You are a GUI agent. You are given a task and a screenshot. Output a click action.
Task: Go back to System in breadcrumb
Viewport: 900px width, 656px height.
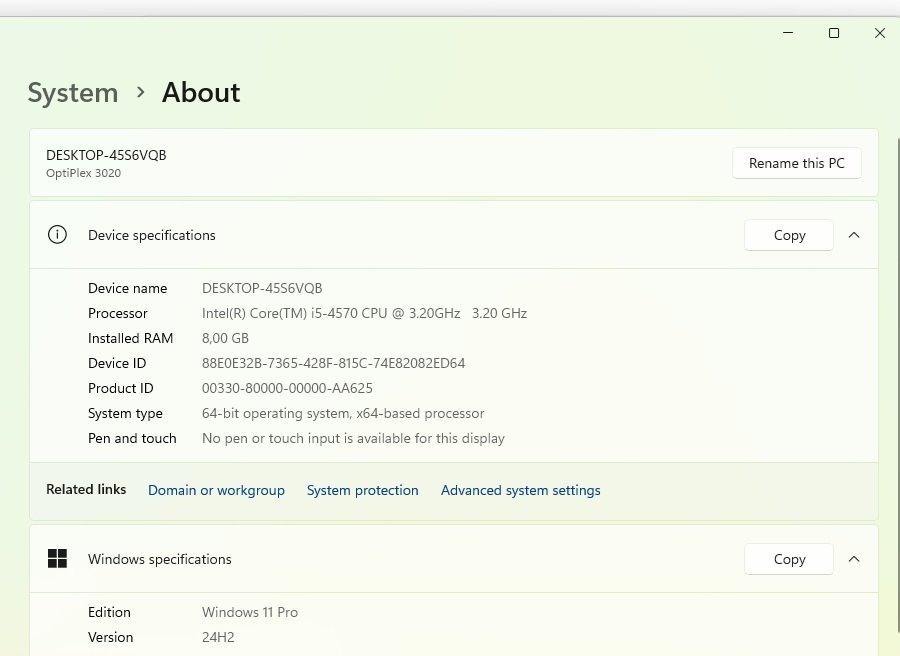coord(72,93)
